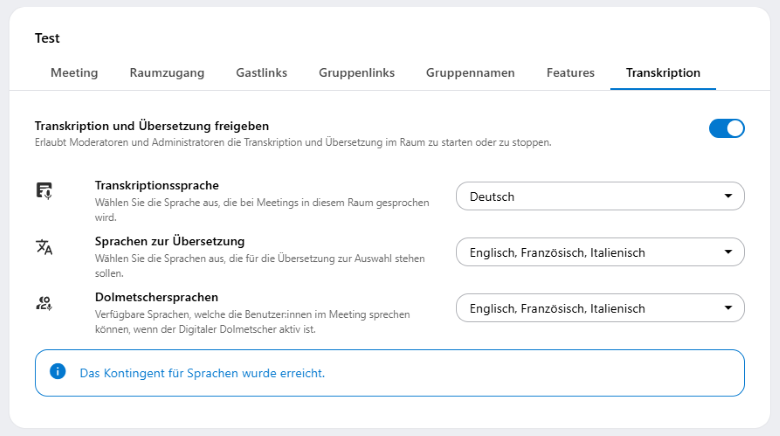Open the Dolmetschersprachen dropdown
Image resolution: width=780 pixels, height=436 pixels.
[600, 309]
